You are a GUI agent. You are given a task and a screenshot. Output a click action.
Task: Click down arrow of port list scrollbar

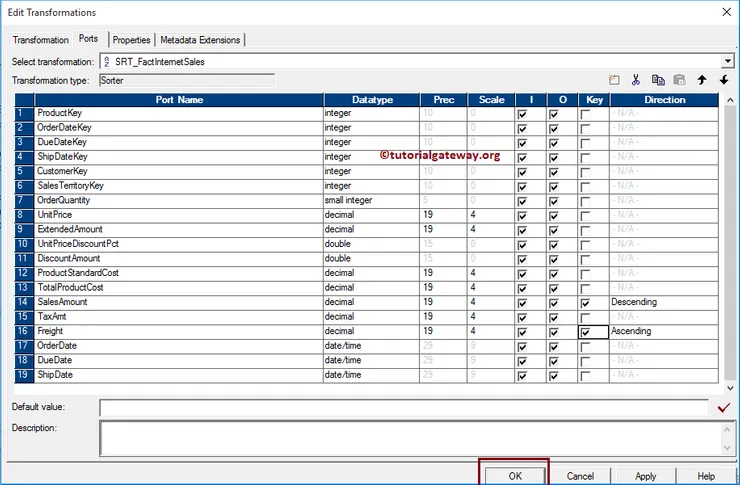(x=730, y=388)
